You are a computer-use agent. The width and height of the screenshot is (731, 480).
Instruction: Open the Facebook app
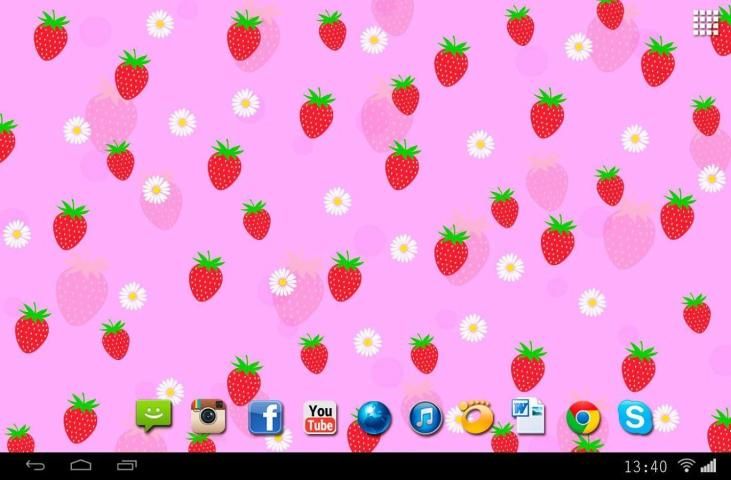coord(265,416)
